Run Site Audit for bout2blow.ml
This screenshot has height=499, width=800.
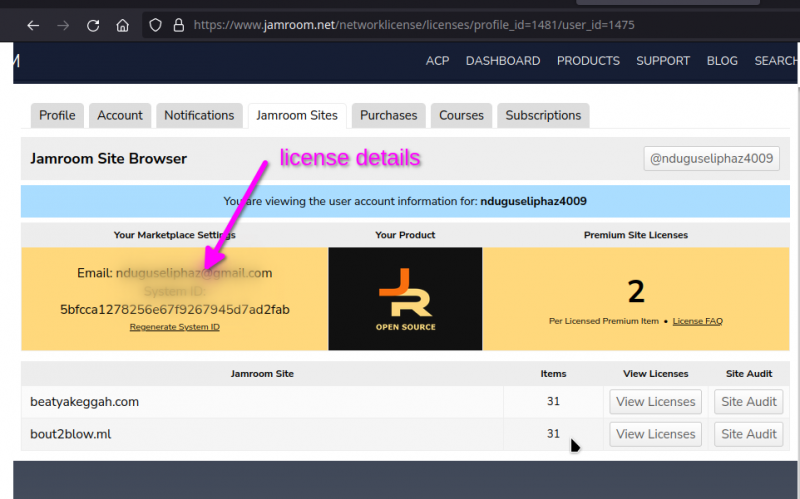(x=748, y=434)
